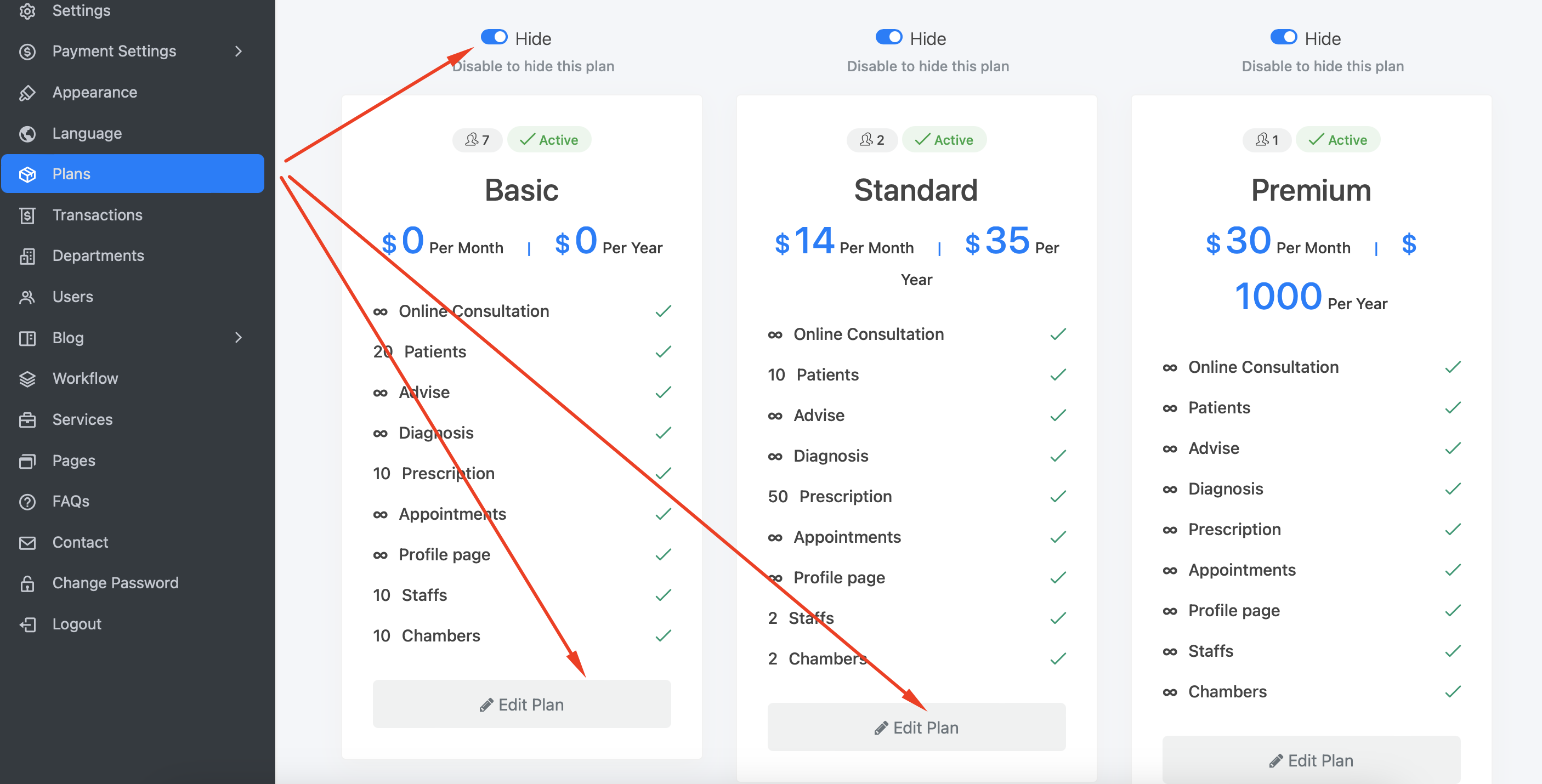This screenshot has height=784, width=1542.
Task: Click the Transactions receipt icon
Action: coord(27,215)
